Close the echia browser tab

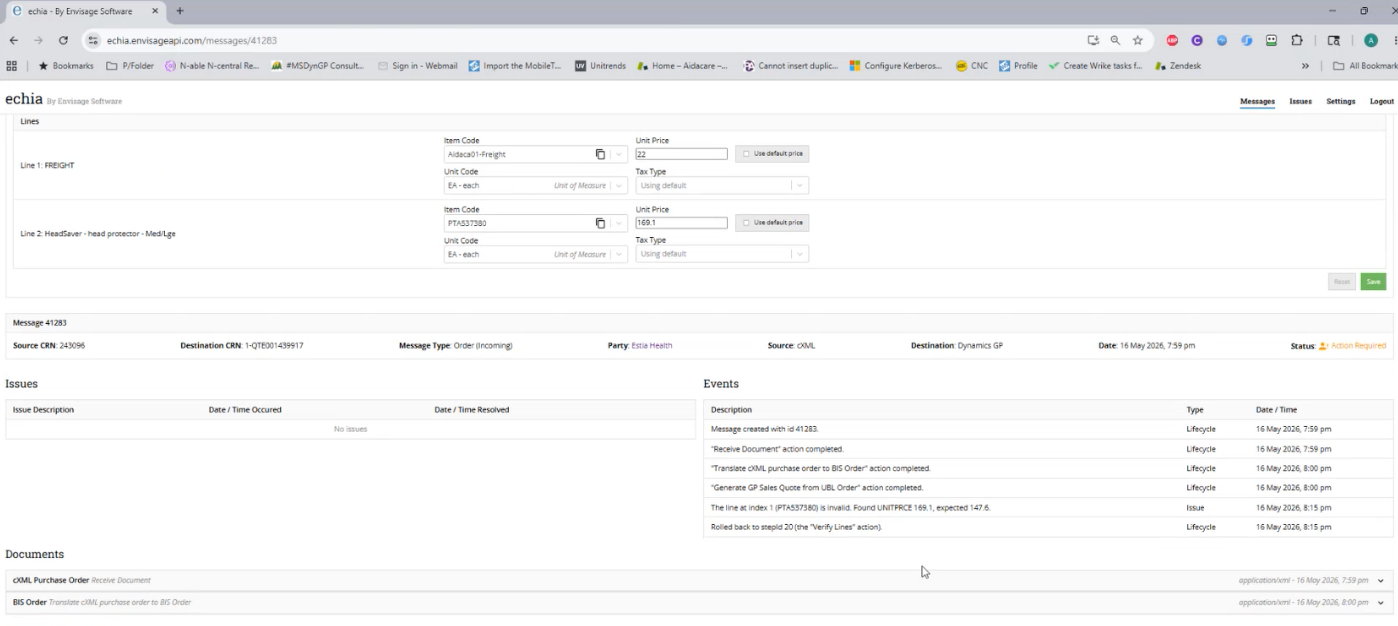[x=156, y=11]
